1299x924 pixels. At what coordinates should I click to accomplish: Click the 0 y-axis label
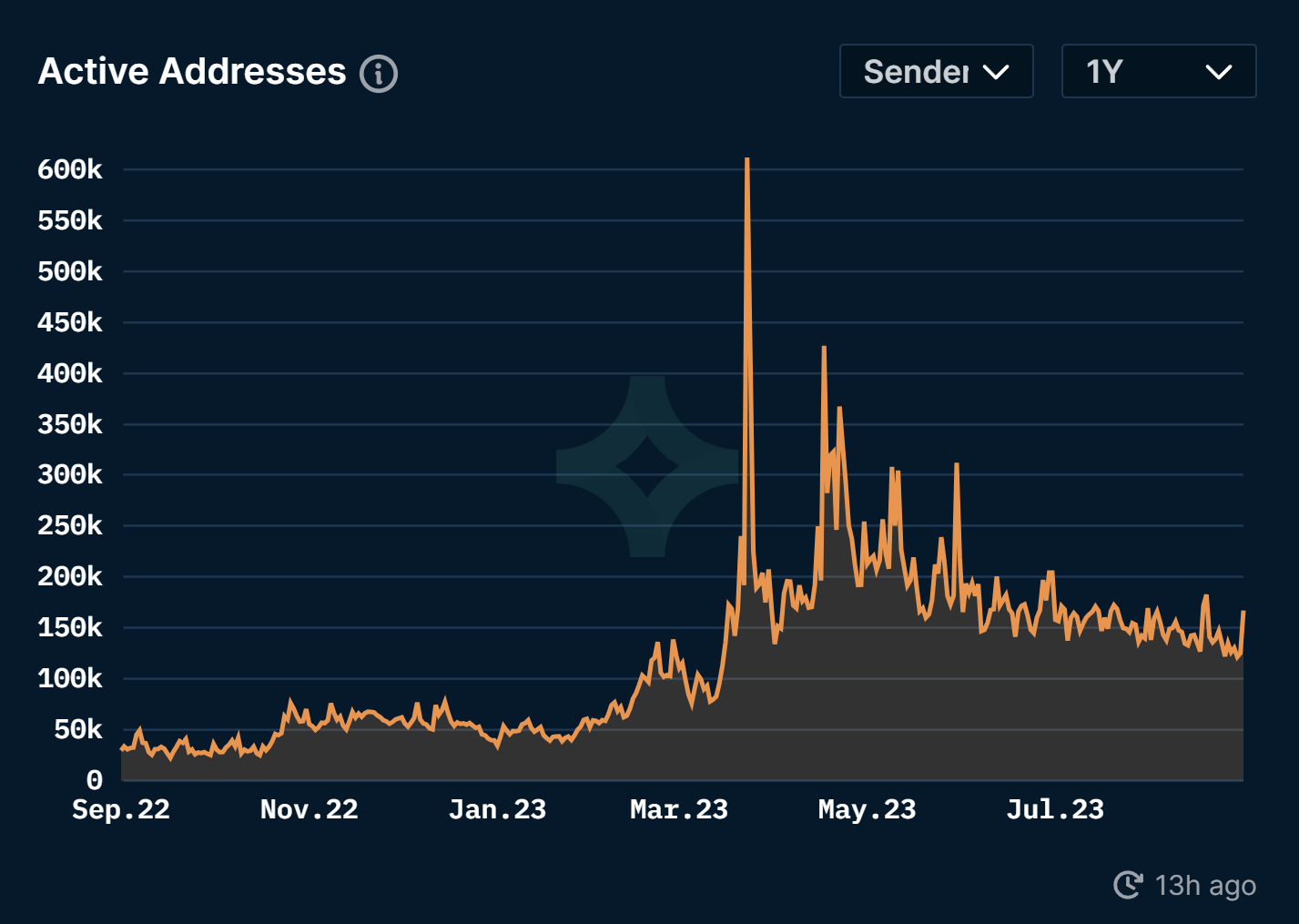click(95, 780)
